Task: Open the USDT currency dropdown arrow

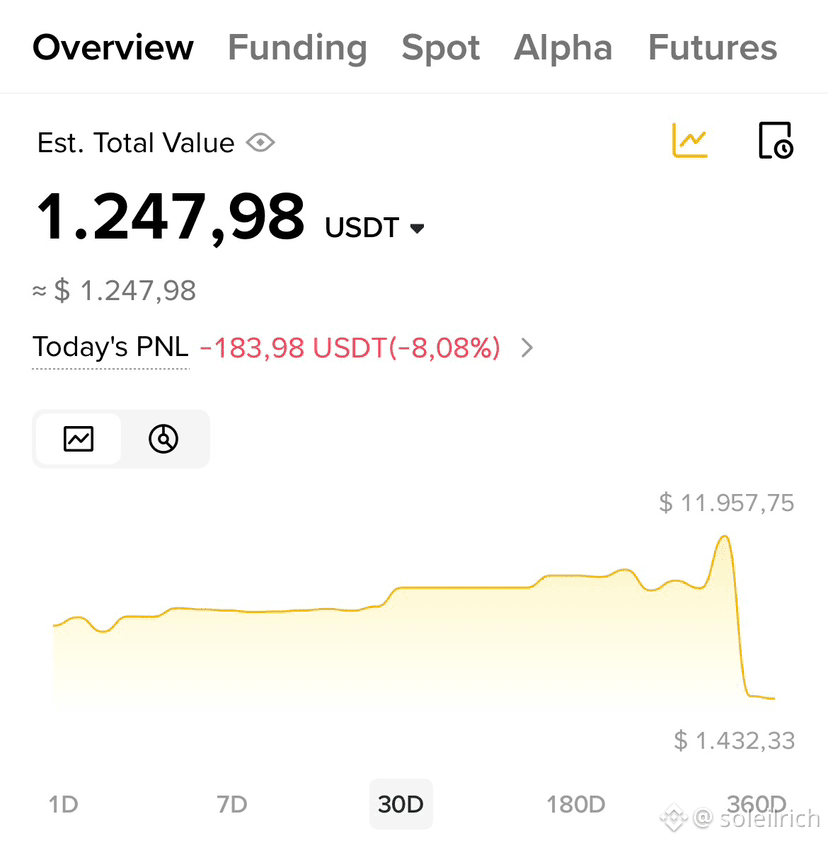Action: click(x=417, y=228)
